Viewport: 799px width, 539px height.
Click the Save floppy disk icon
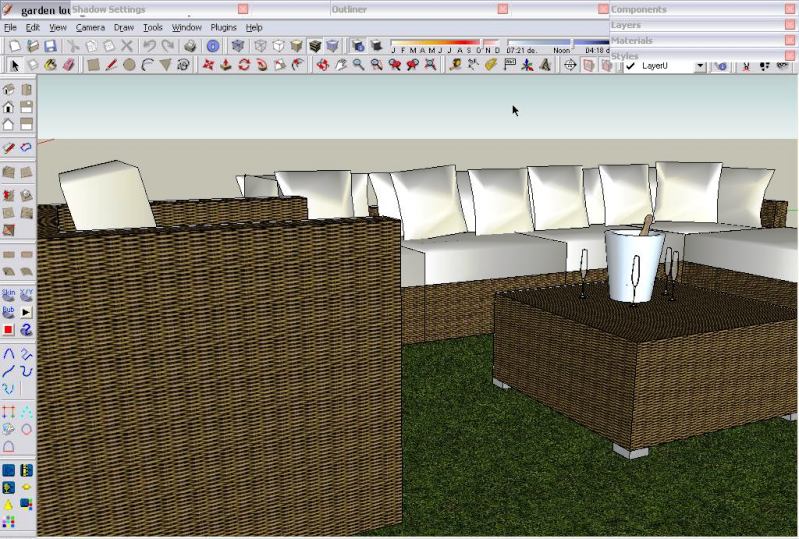click(x=50, y=46)
